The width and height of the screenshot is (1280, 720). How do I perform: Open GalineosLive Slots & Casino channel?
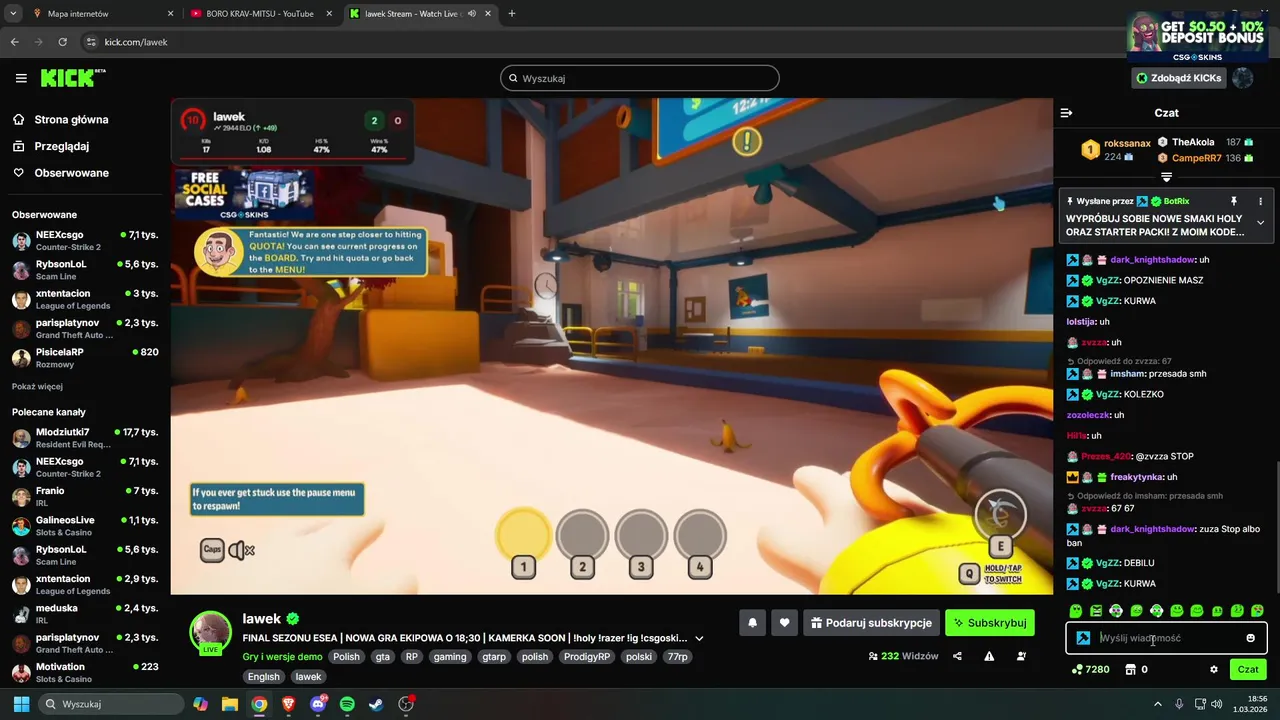point(85,526)
